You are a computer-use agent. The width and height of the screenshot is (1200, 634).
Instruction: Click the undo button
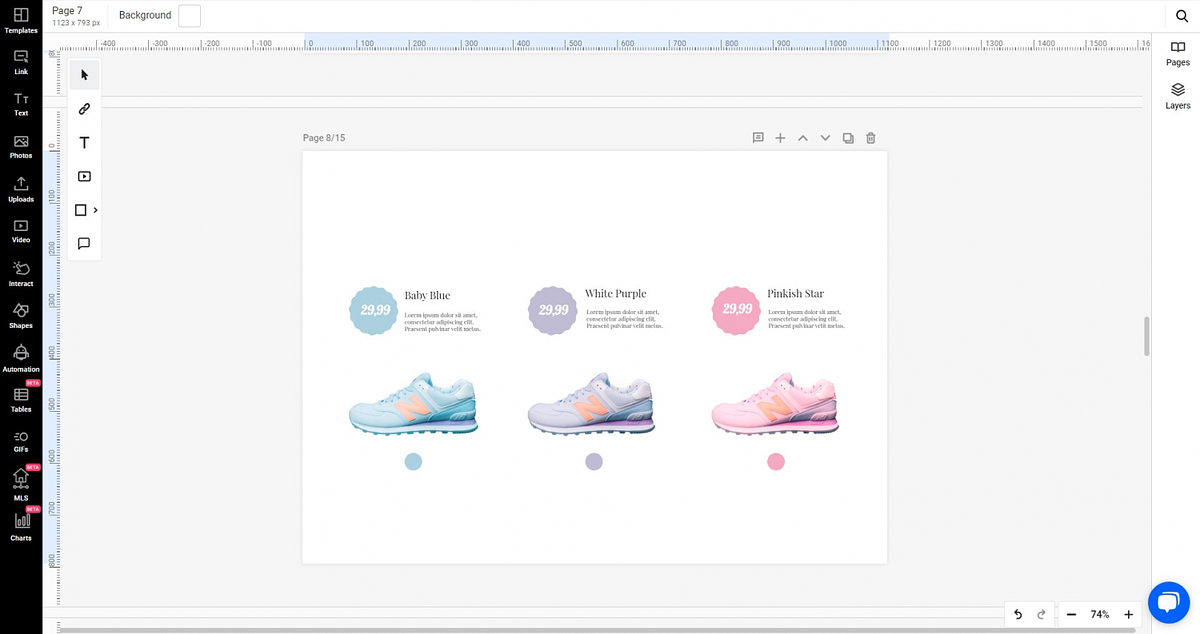pos(1018,614)
